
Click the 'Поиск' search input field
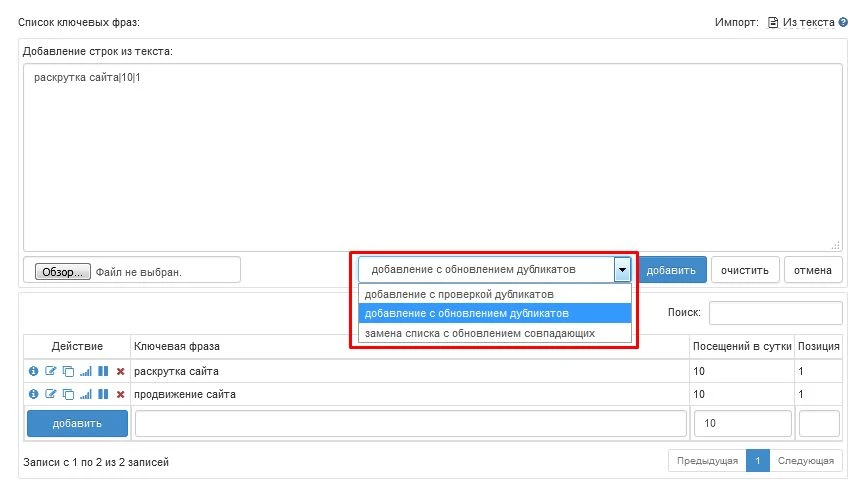pyautogui.click(x=775, y=313)
